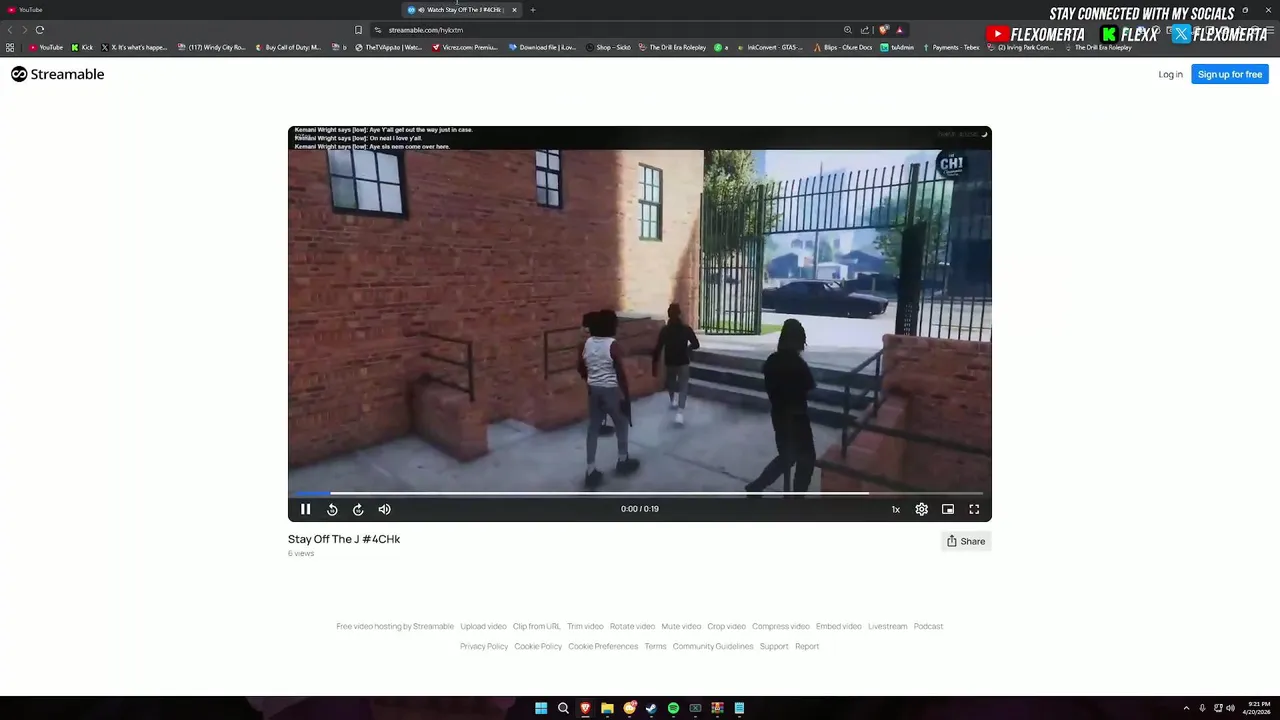Open the Payments - Tebex bookmark
1280x720 pixels.
(x=951, y=47)
